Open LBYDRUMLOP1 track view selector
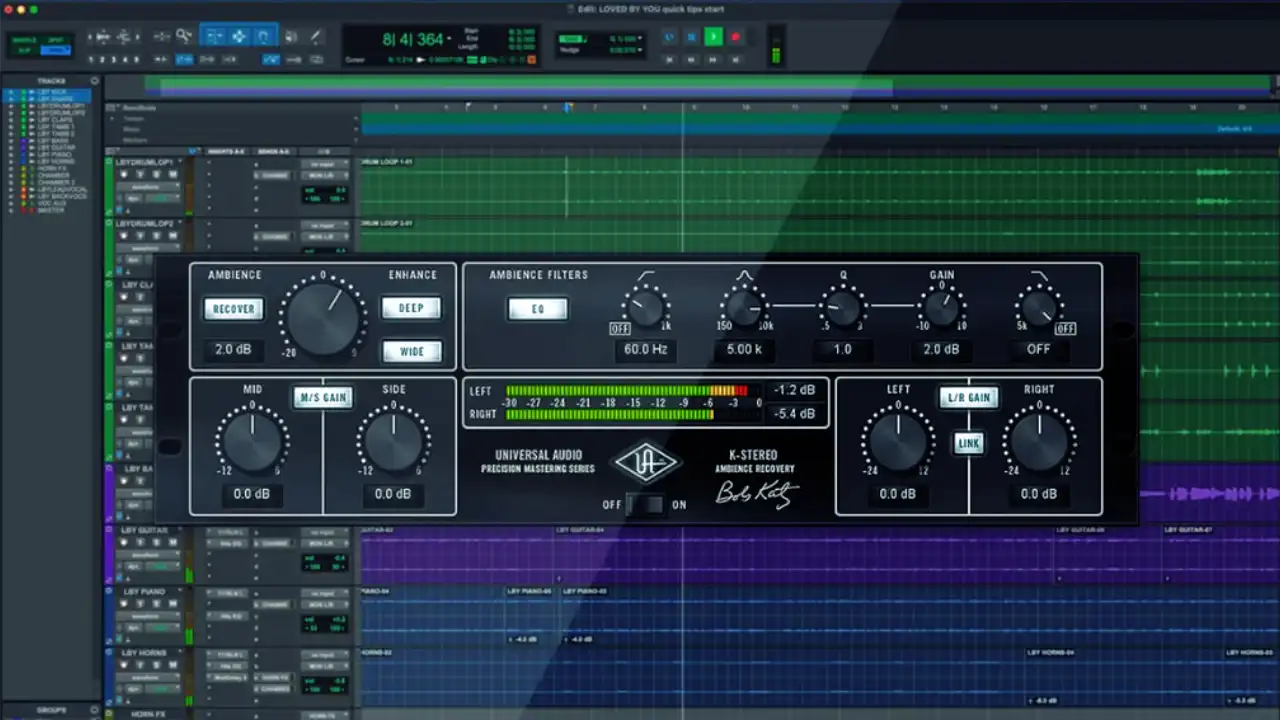This screenshot has width=1280, height=720. [148, 187]
